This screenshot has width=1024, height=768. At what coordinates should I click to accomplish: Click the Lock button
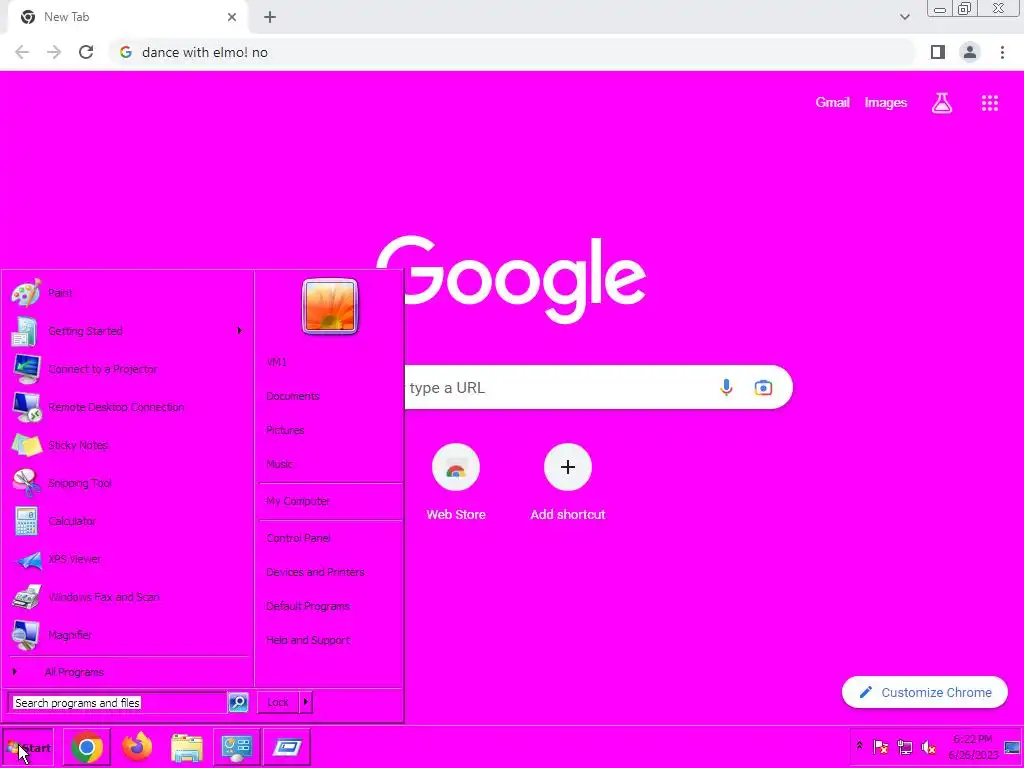(278, 702)
